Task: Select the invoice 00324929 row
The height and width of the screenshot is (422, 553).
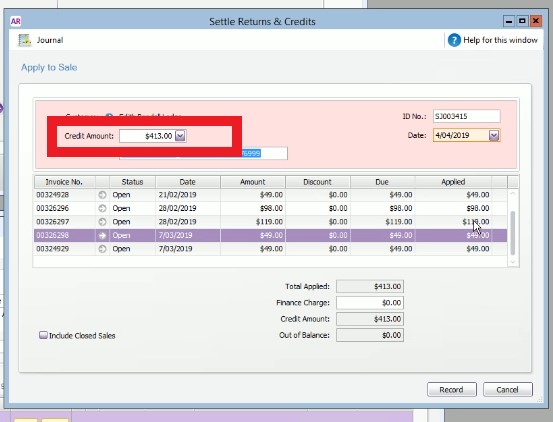Action: pyautogui.click(x=271, y=249)
